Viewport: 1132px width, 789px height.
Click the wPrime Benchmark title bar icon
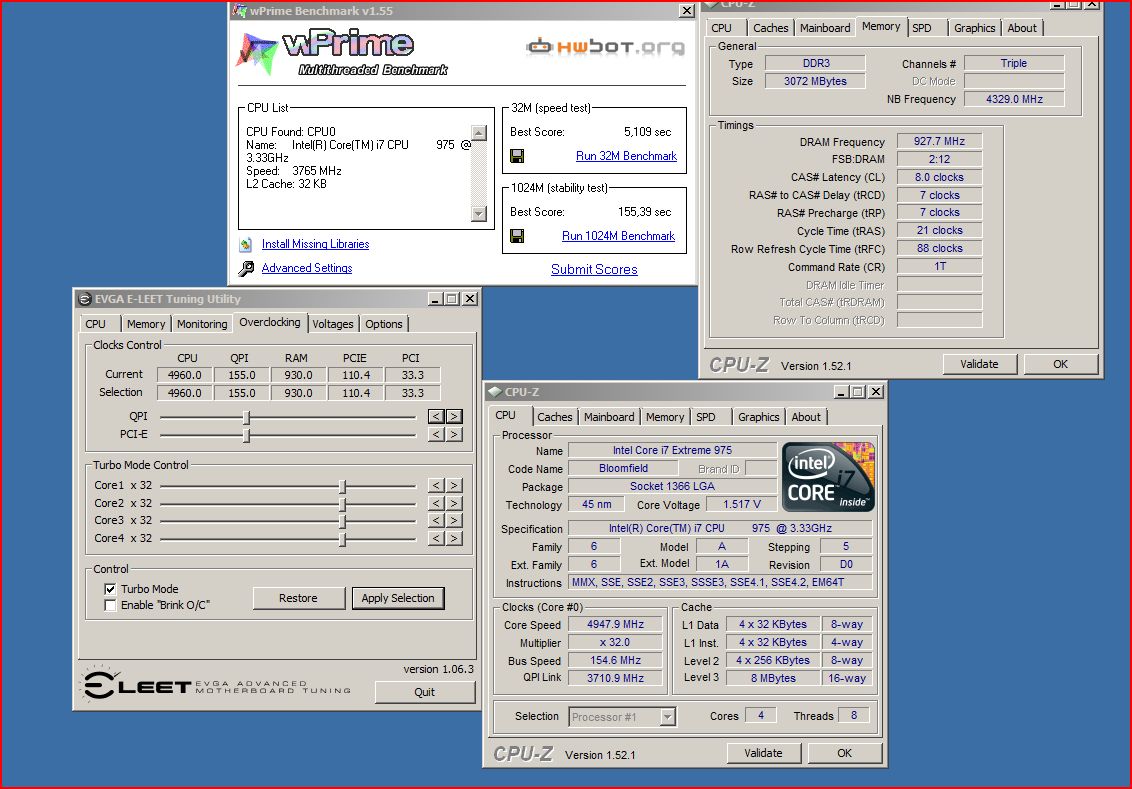[239, 11]
